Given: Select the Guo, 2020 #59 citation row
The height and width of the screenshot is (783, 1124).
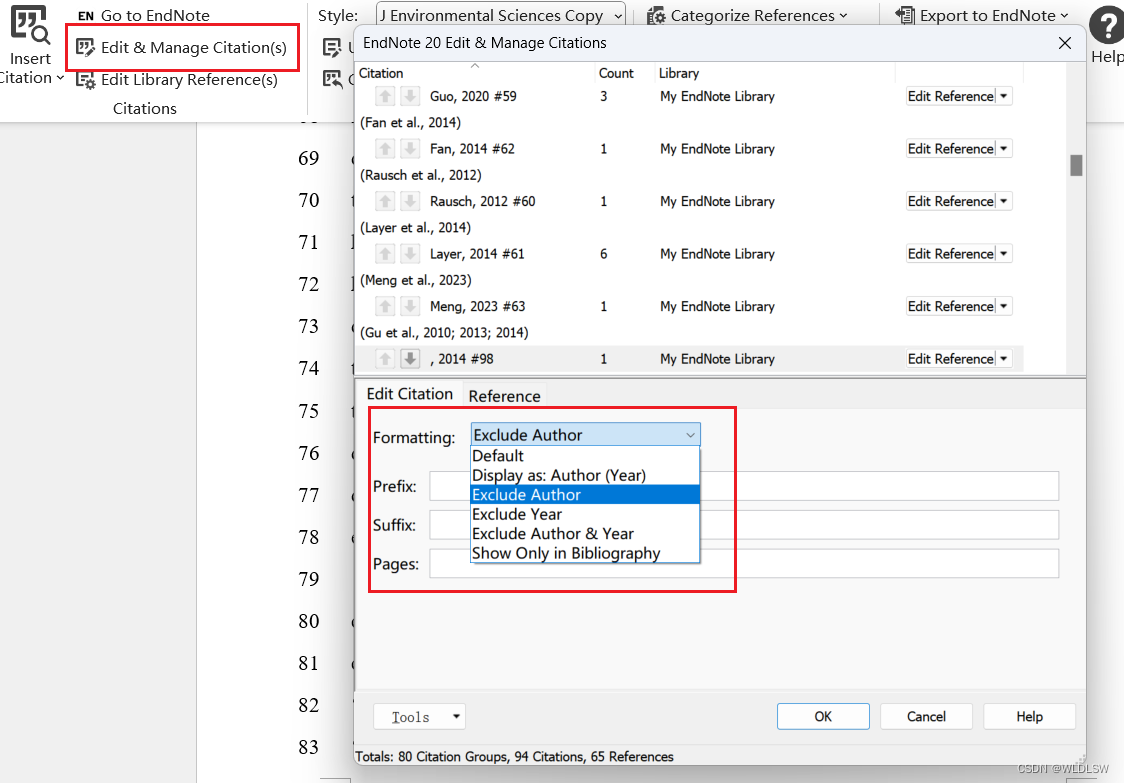Looking at the screenshot, I should tap(690, 96).
